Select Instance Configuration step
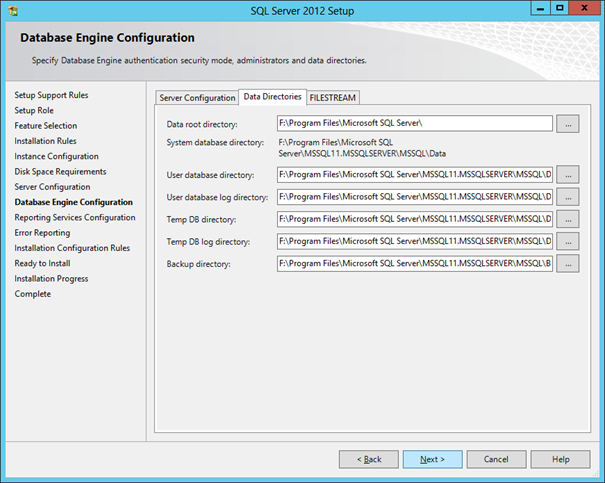The height and width of the screenshot is (483, 605). pos(56,156)
